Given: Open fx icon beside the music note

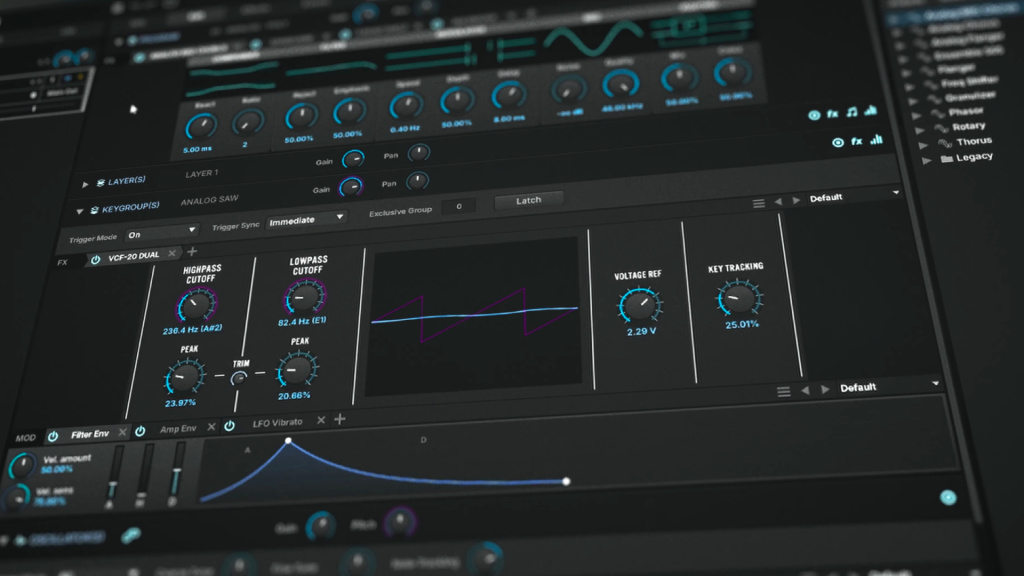Looking at the screenshot, I should [833, 114].
